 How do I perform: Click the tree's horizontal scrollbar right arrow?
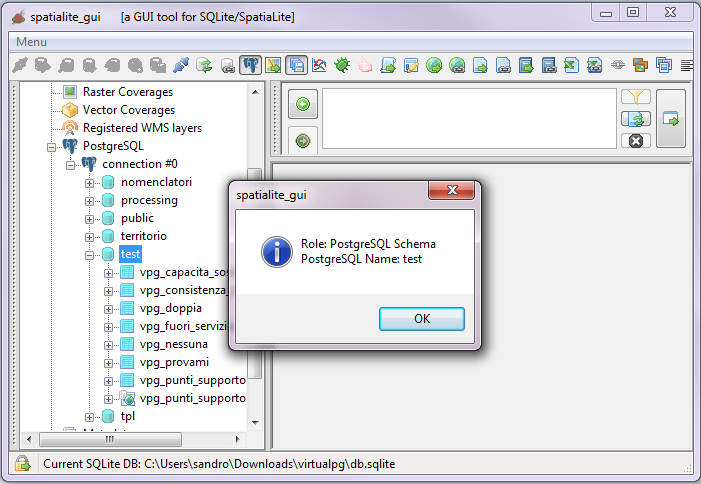click(x=237, y=439)
